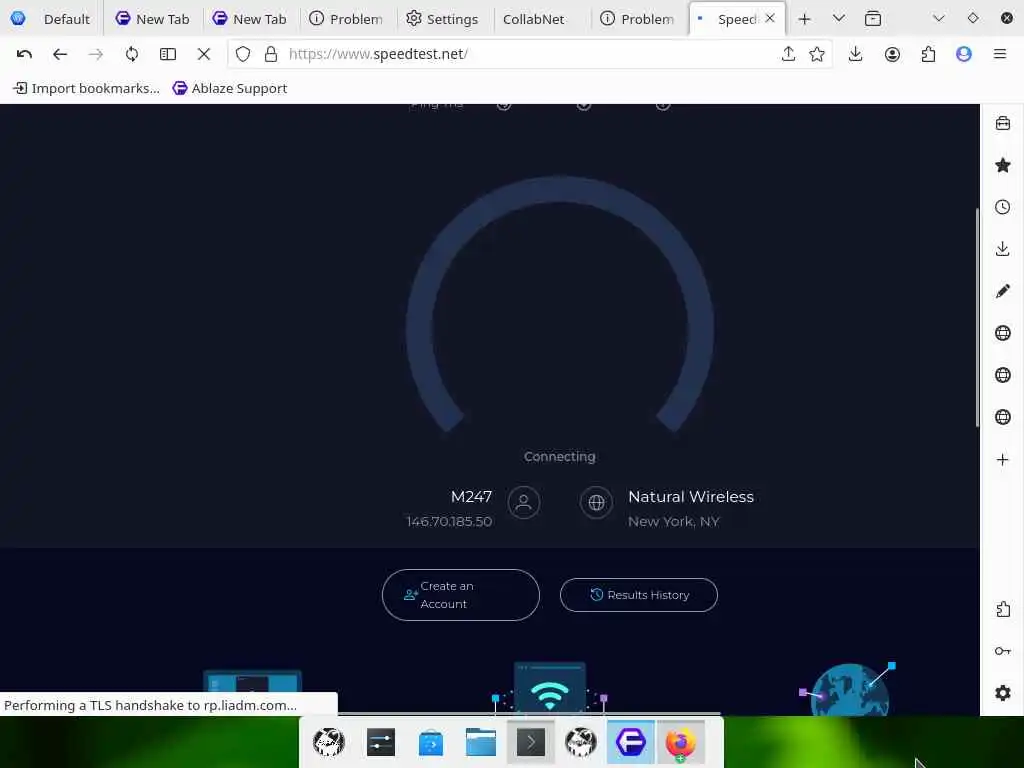This screenshot has width=1024, height=768.
Task: Open sidebar settings gear icon
Action: point(1003,693)
